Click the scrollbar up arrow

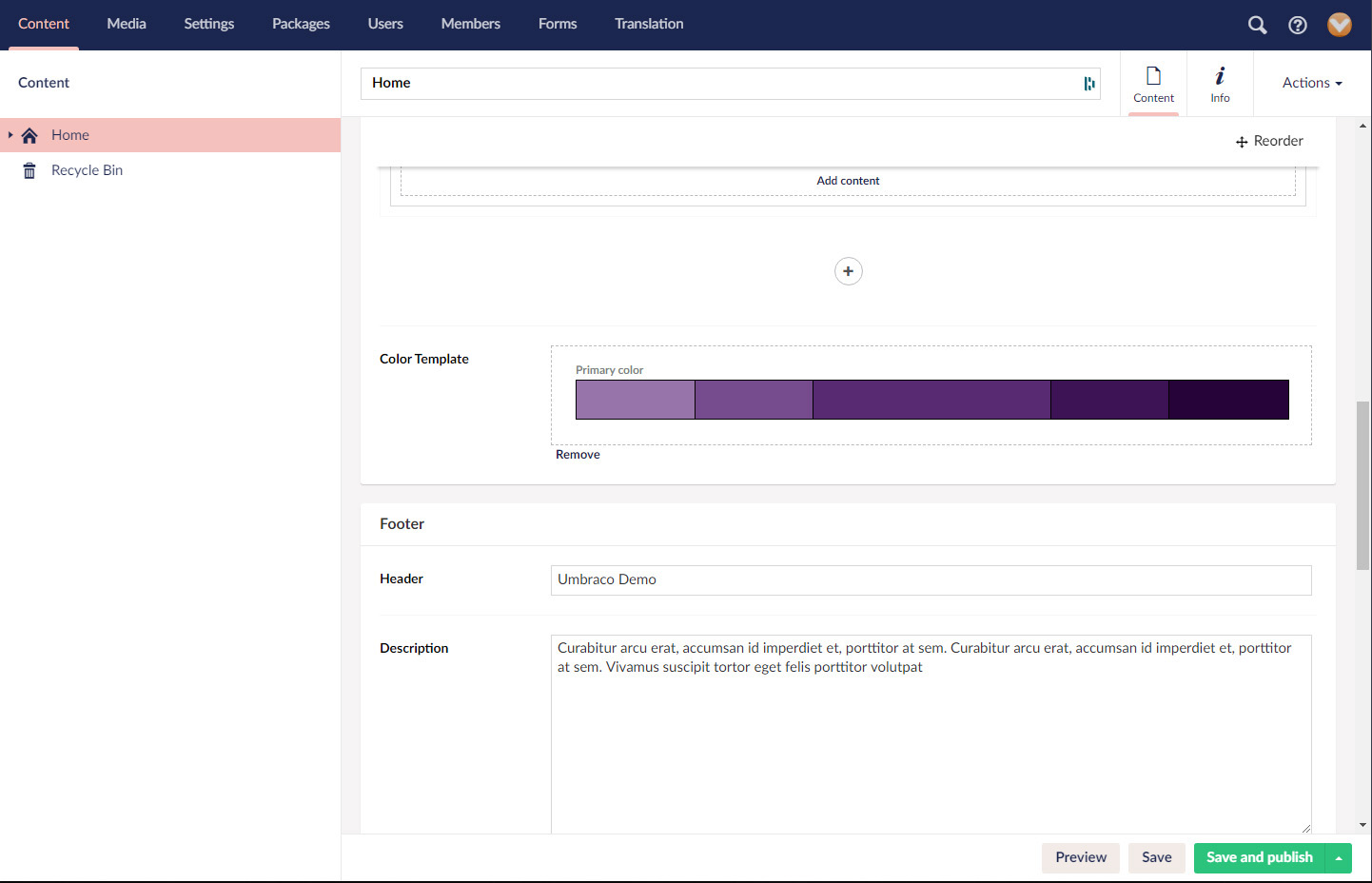click(x=1363, y=126)
